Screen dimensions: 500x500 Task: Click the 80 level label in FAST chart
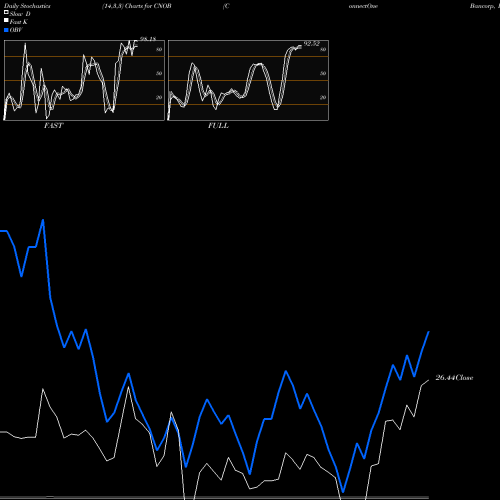tap(159, 49)
